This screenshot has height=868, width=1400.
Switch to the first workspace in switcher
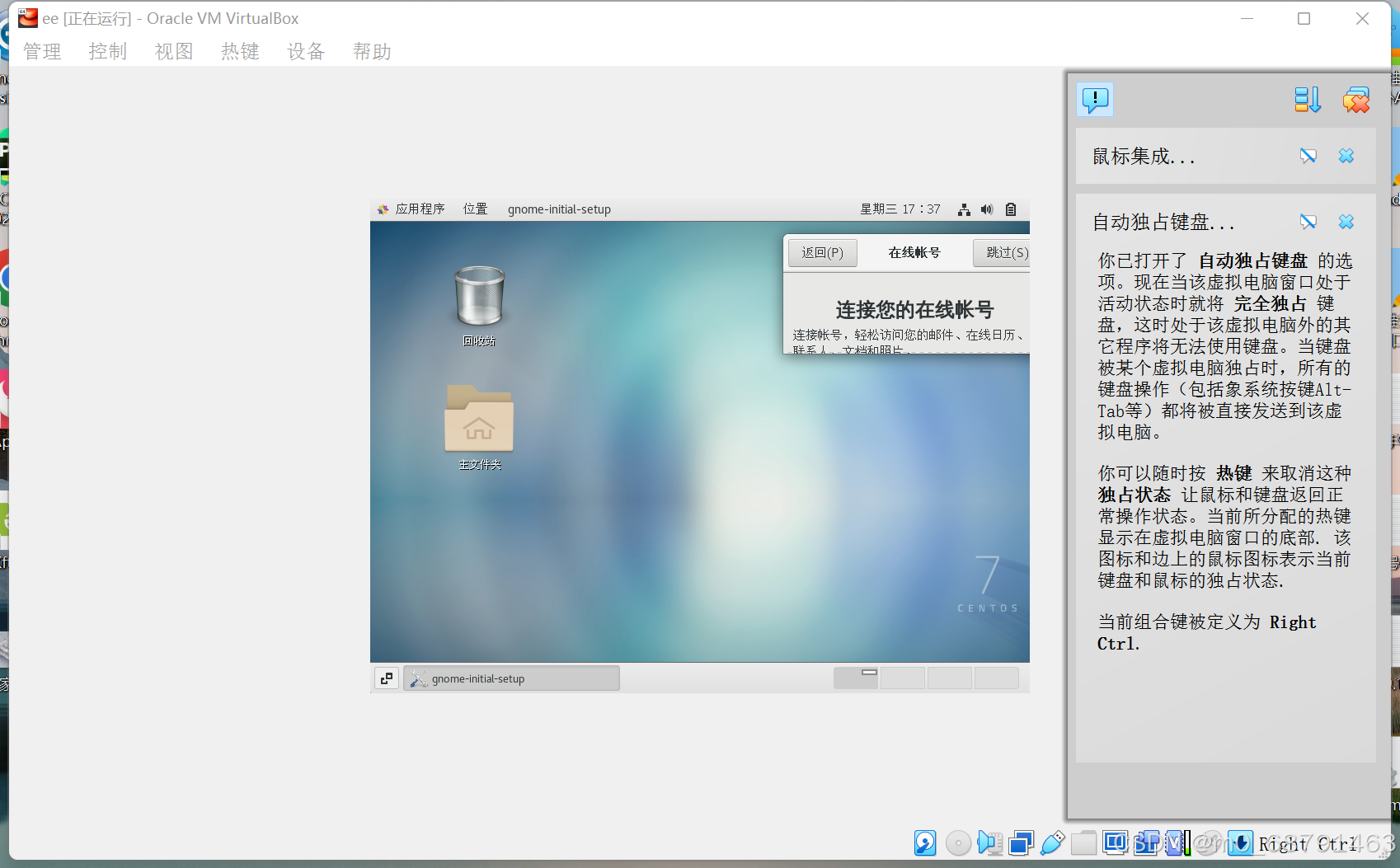point(856,678)
